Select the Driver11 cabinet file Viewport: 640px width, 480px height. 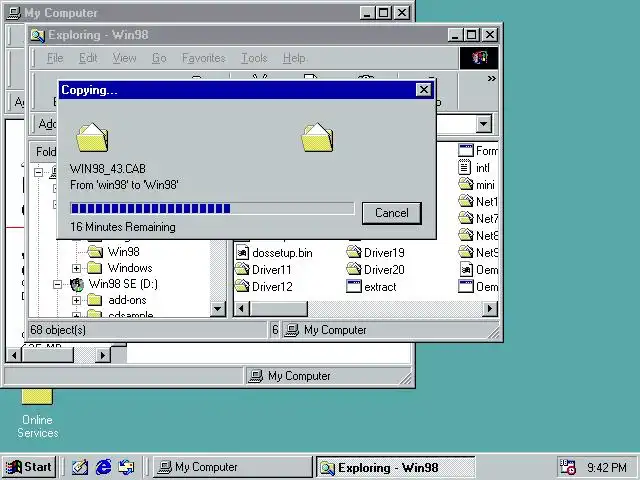[x=263, y=270]
